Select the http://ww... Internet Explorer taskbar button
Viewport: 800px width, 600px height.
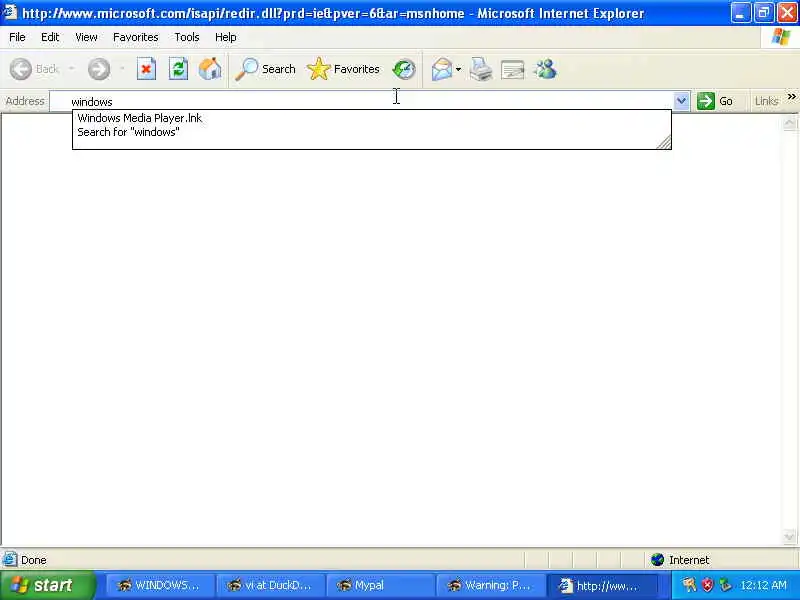(x=601, y=585)
